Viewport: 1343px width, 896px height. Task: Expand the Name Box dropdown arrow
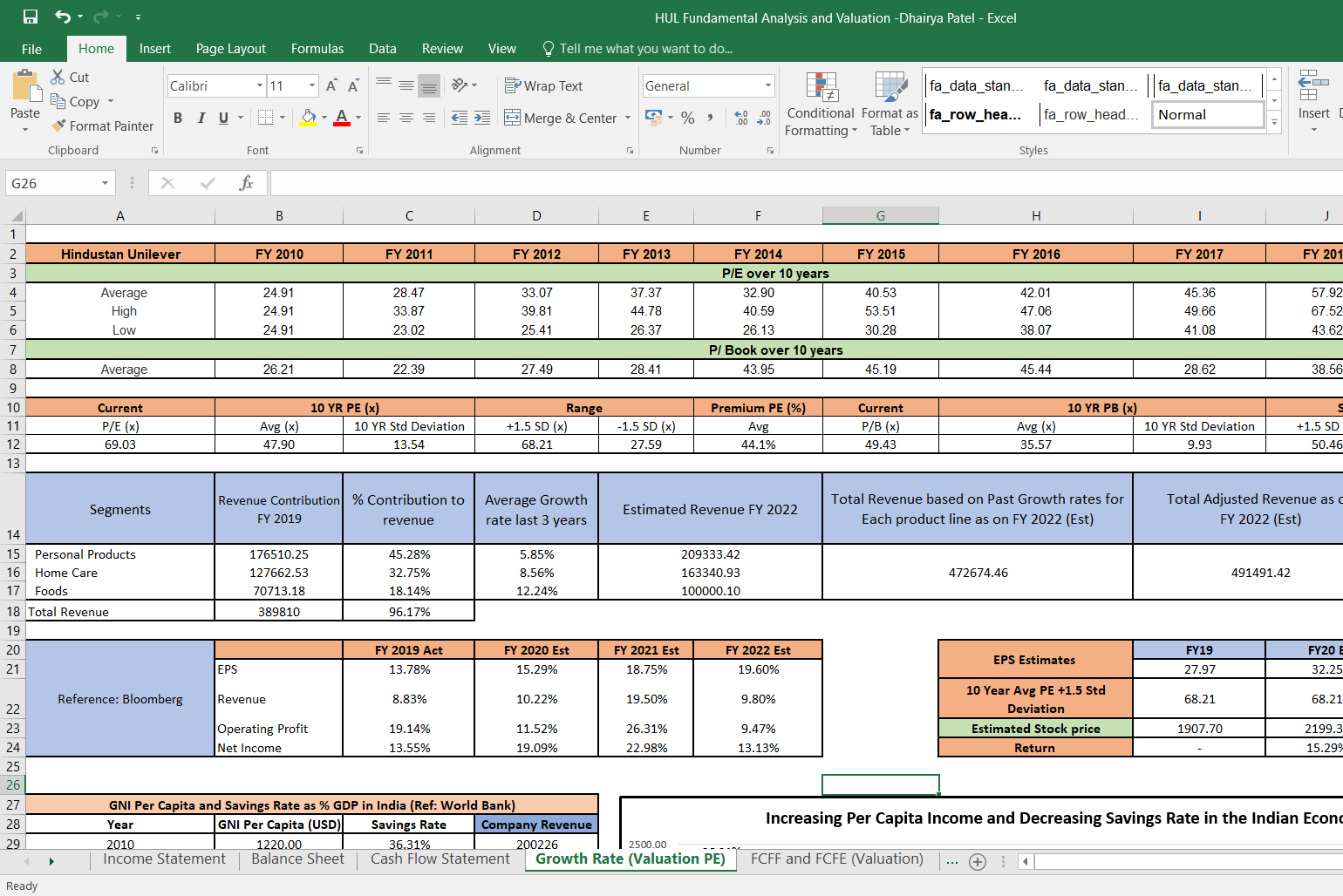pos(105,183)
